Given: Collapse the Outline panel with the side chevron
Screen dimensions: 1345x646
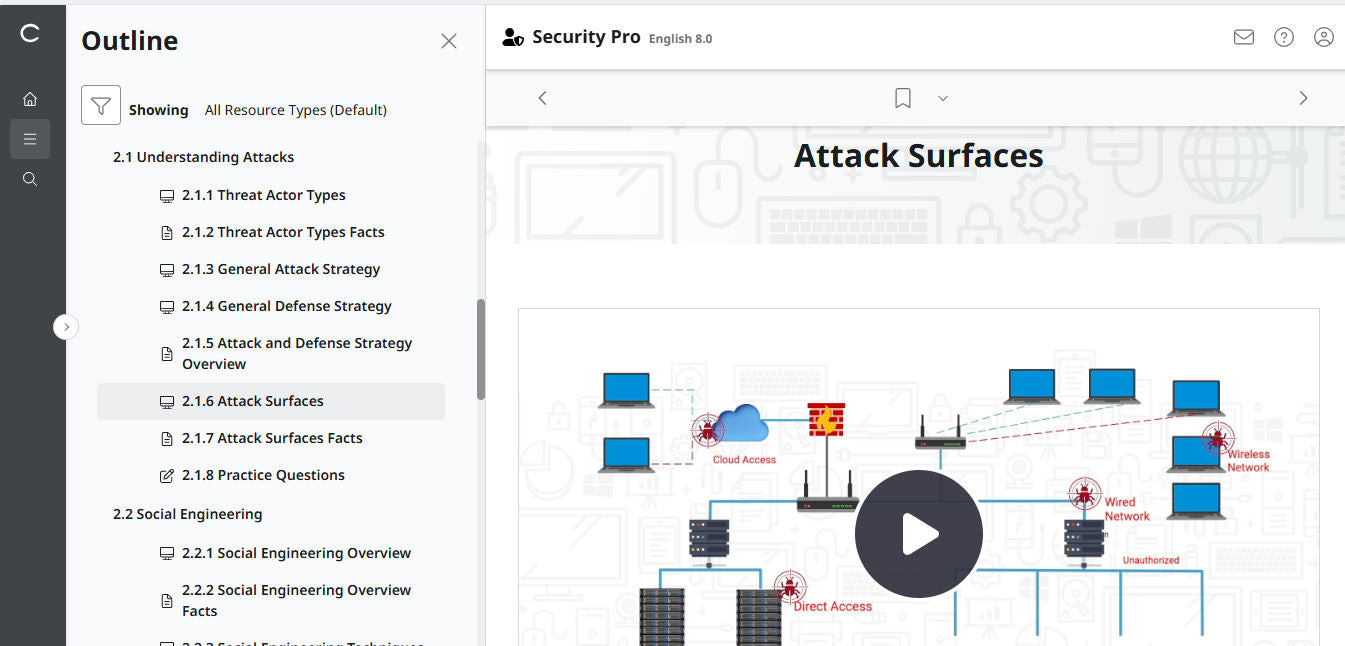Looking at the screenshot, I should click(66, 327).
